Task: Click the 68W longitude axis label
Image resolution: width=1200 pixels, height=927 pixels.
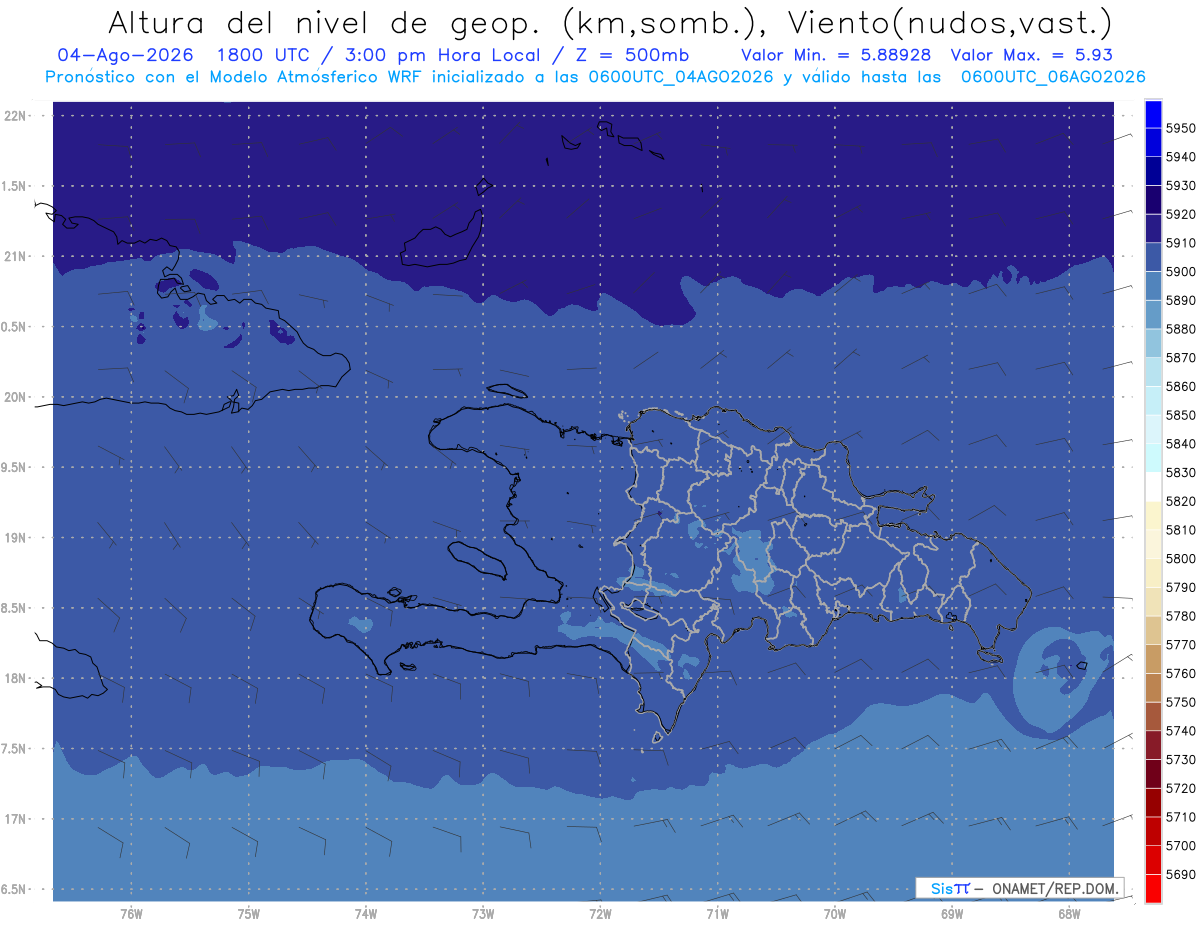Action: pyautogui.click(x=1069, y=913)
